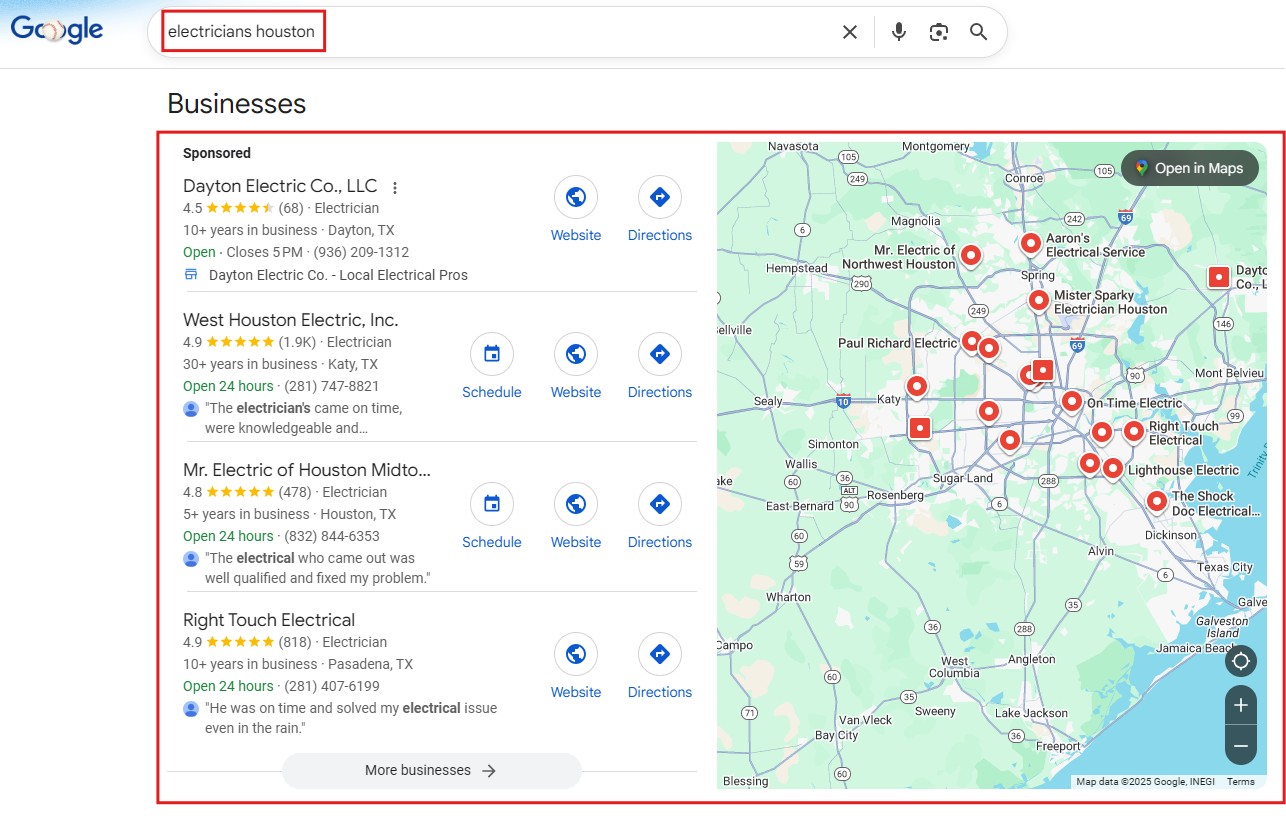The image size is (1286, 820).
Task: Click the Directions icon for West Houston Electric
Action: tap(659, 353)
